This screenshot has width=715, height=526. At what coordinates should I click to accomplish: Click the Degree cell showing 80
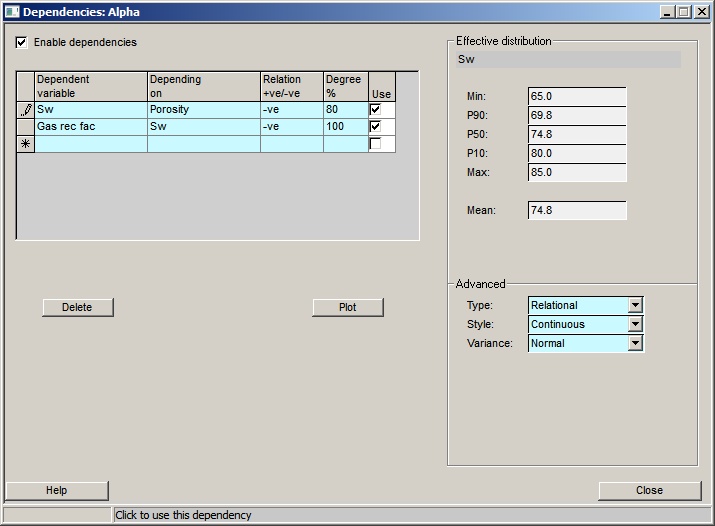coord(345,110)
